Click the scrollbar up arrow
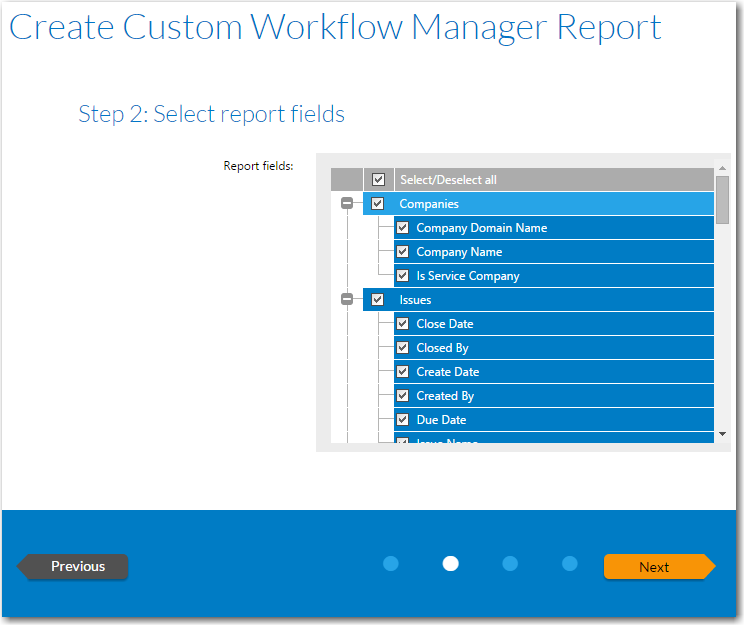The image size is (744, 625). [723, 170]
